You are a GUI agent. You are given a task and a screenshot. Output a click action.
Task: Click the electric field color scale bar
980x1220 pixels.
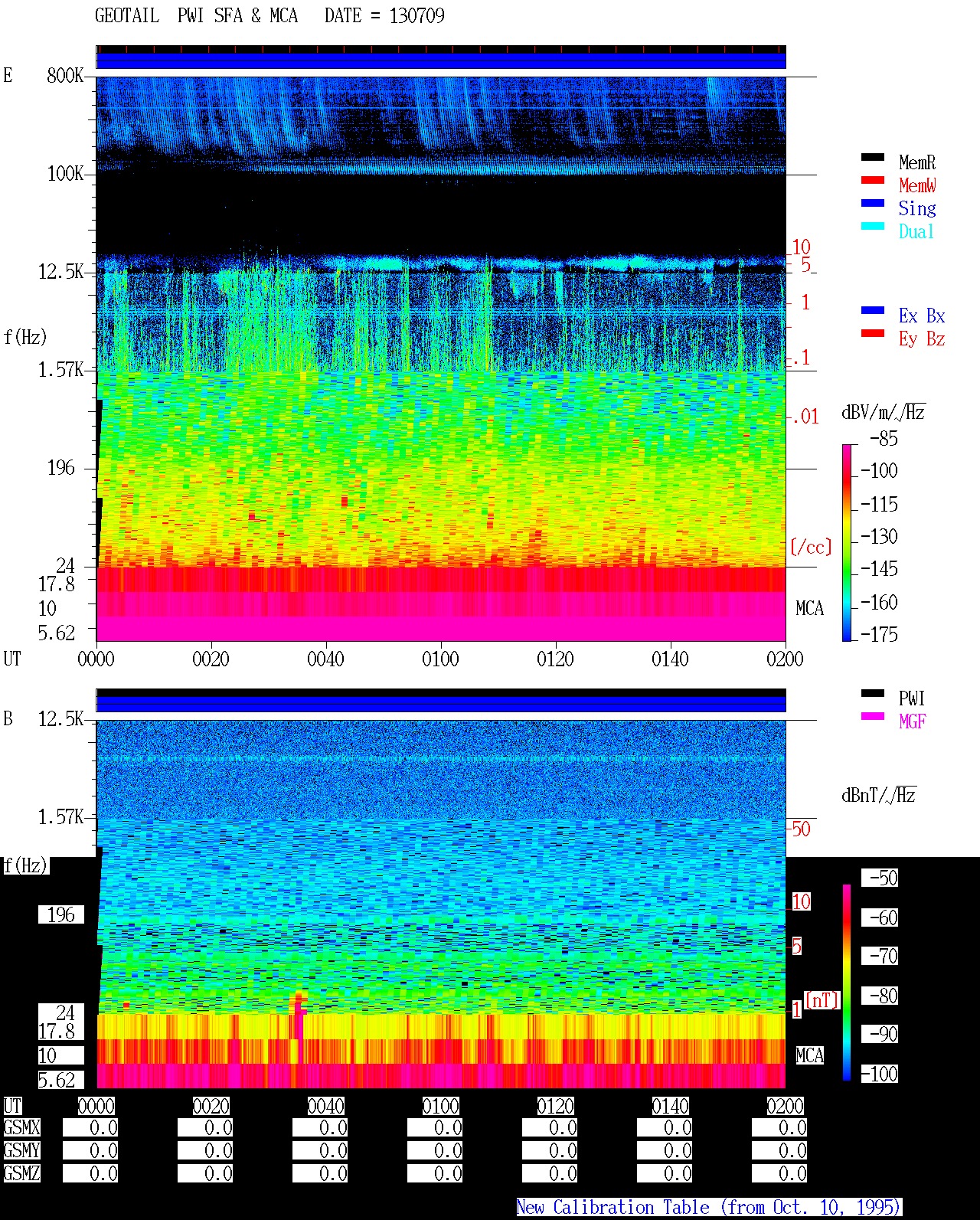(x=847, y=542)
